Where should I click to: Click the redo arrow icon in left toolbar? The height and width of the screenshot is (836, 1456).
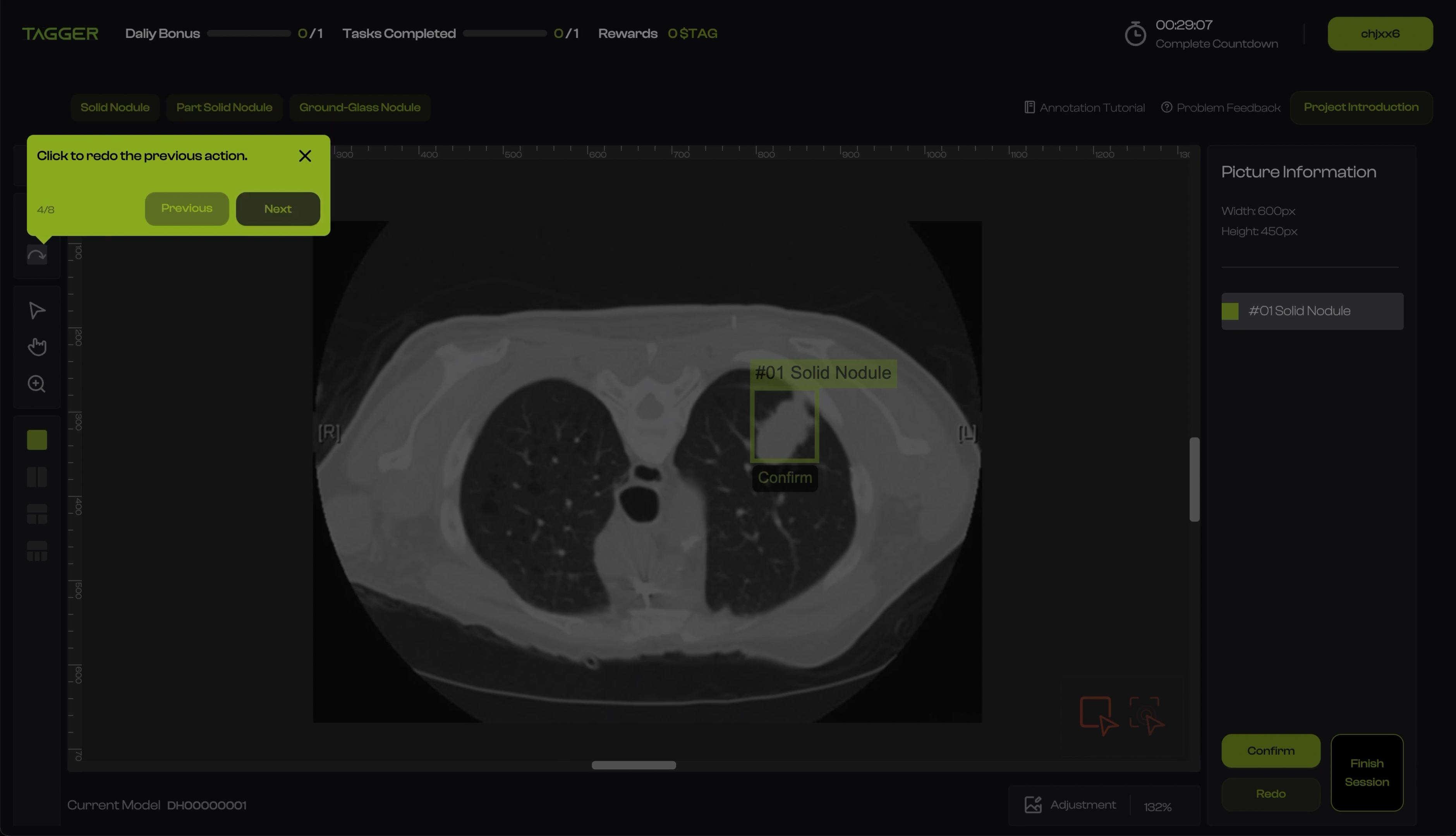tap(37, 255)
